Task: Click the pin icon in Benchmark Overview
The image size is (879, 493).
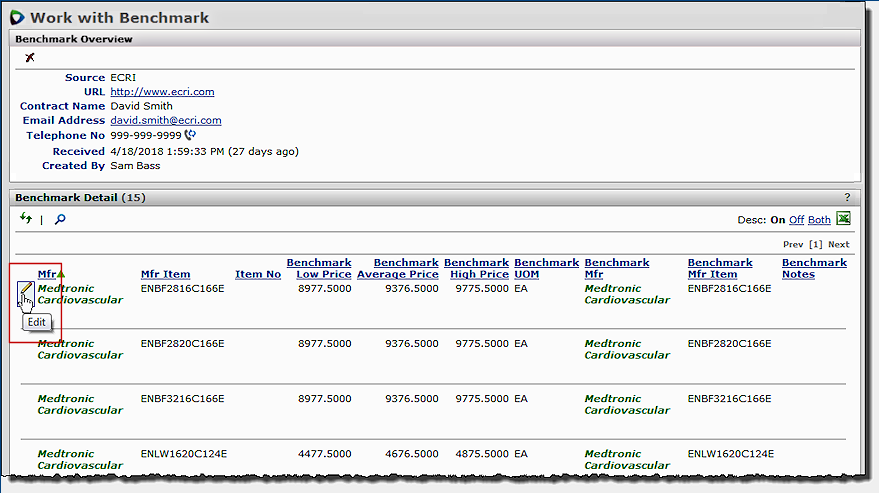Action: click(x=29, y=58)
